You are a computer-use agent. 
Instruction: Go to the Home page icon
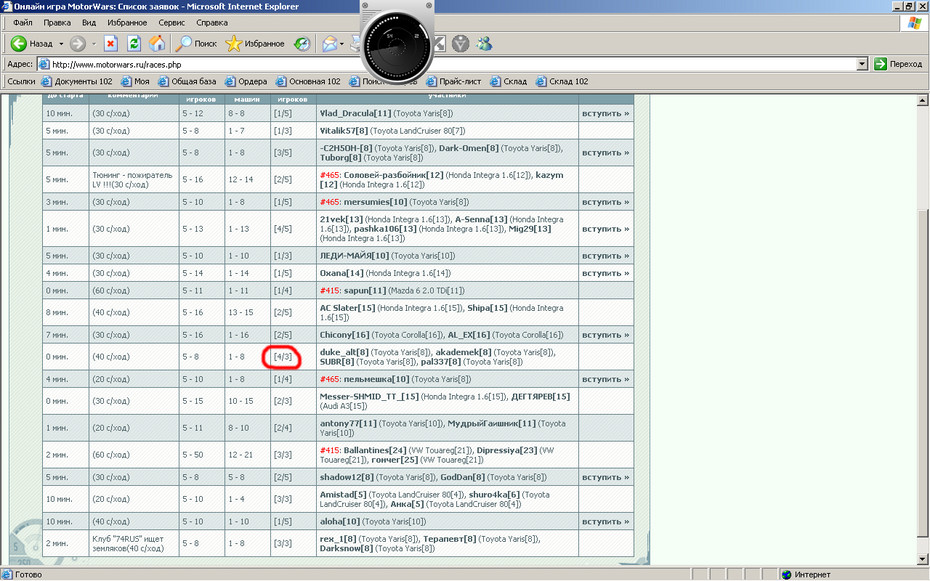point(157,43)
